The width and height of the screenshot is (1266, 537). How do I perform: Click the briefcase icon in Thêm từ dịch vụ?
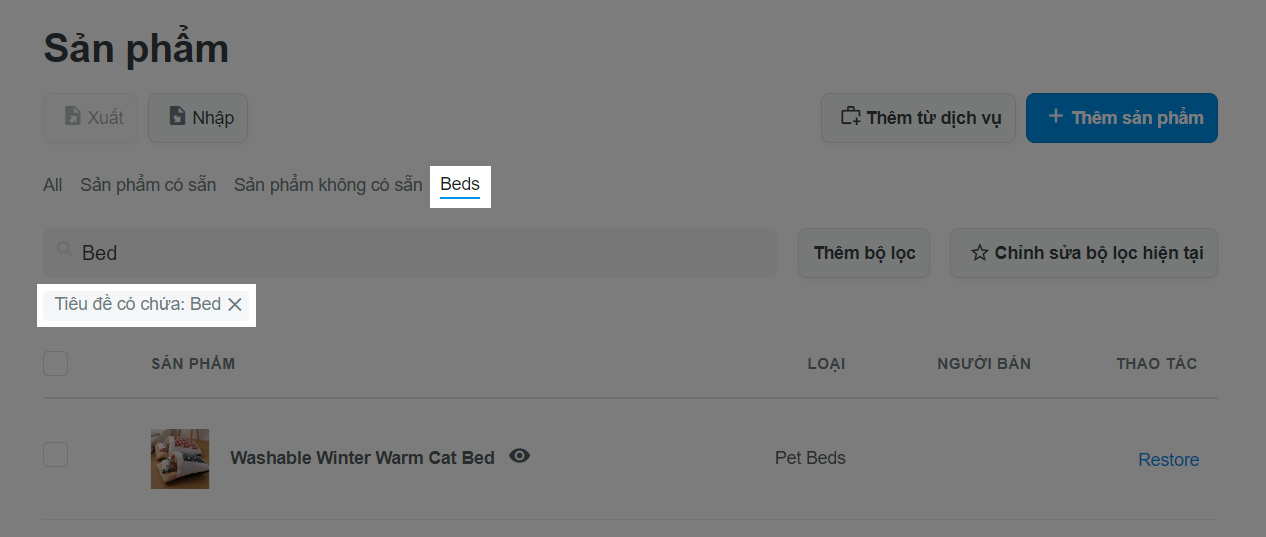850,117
